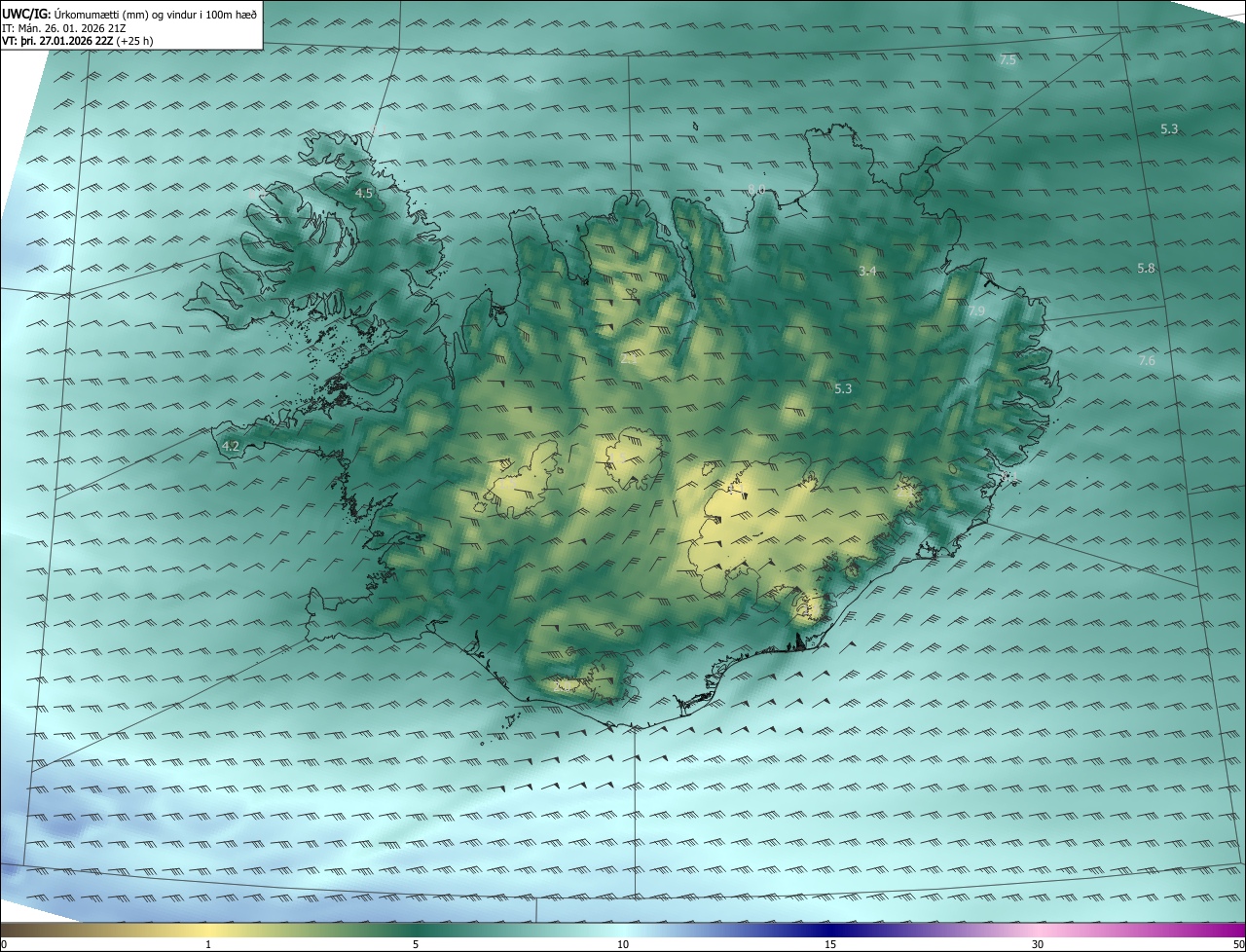
Task: Click the 8.0 value label by the north coast
Action: click(x=756, y=189)
